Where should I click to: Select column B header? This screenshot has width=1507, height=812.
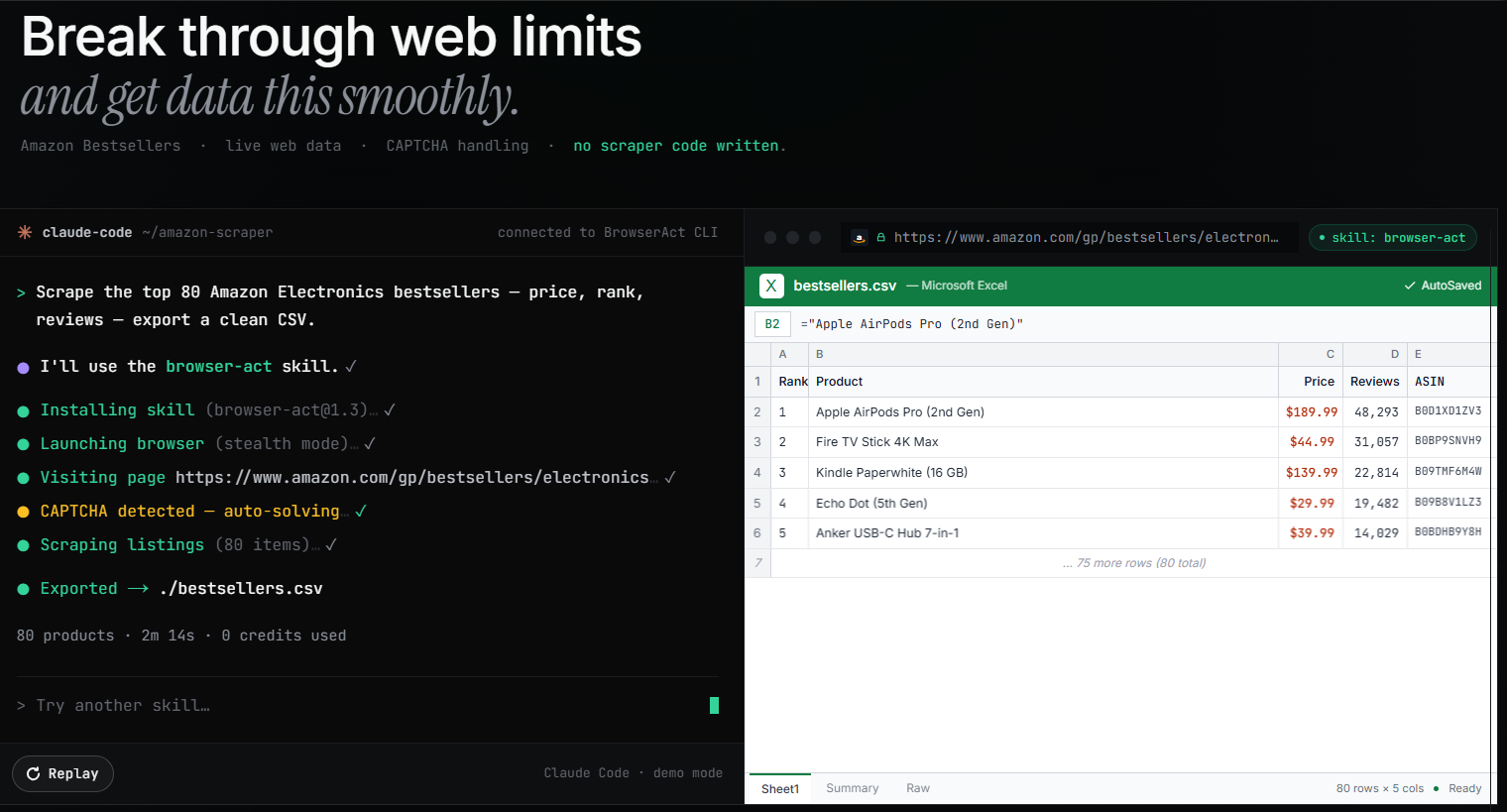tap(1044, 354)
